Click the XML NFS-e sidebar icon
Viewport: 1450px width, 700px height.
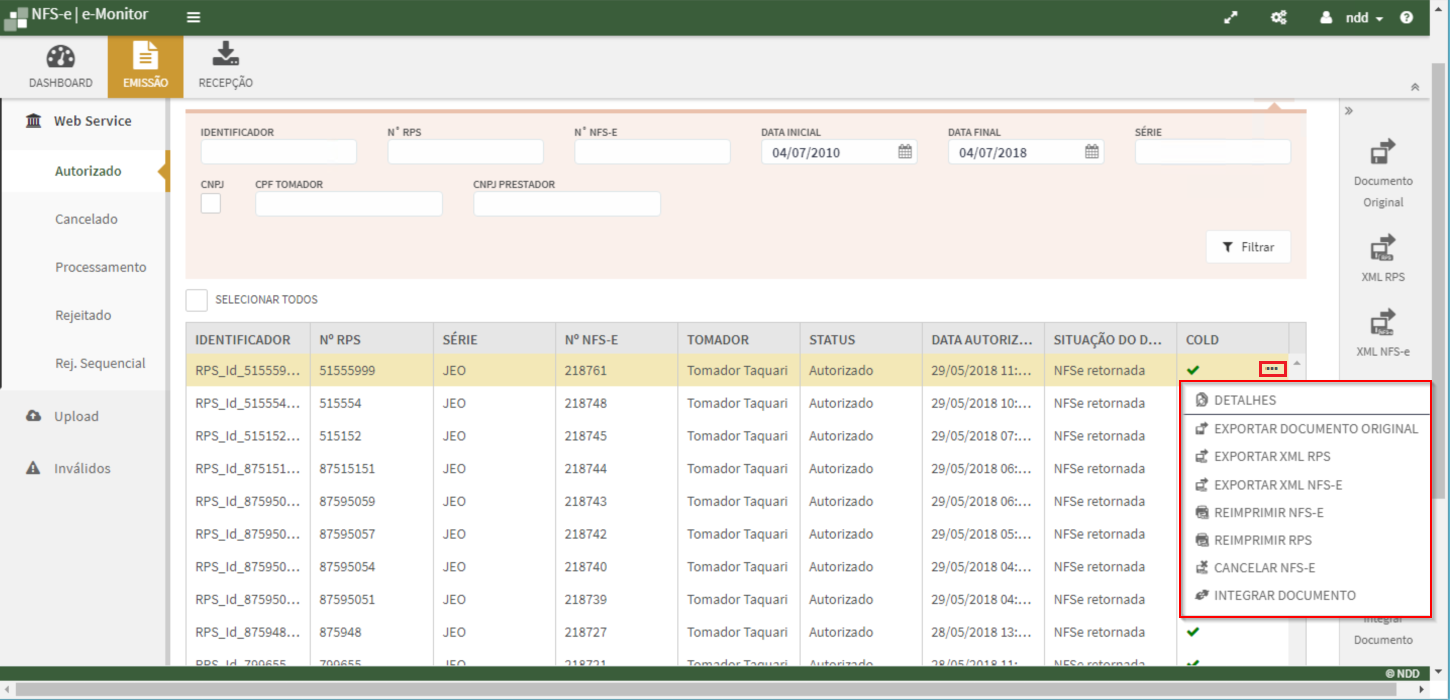(x=1383, y=322)
